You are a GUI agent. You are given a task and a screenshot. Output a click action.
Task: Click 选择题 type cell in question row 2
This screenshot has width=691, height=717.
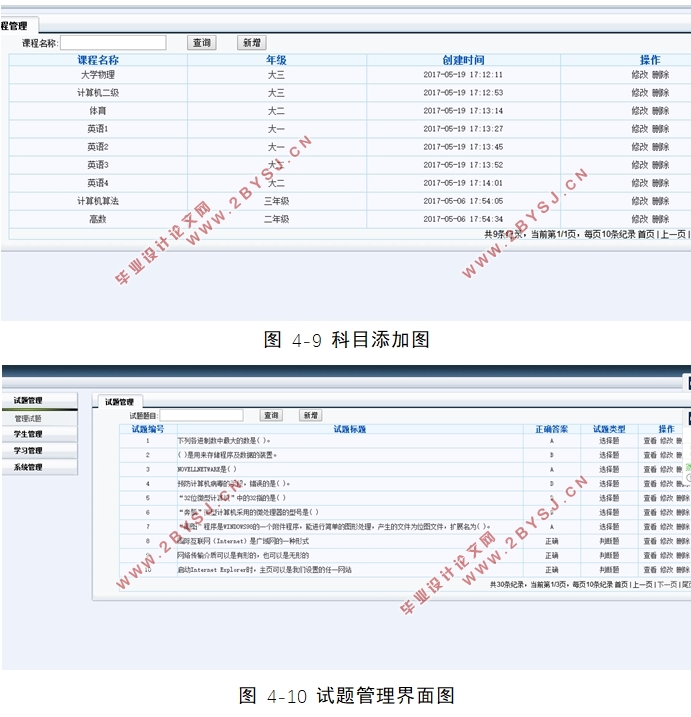click(x=609, y=455)
